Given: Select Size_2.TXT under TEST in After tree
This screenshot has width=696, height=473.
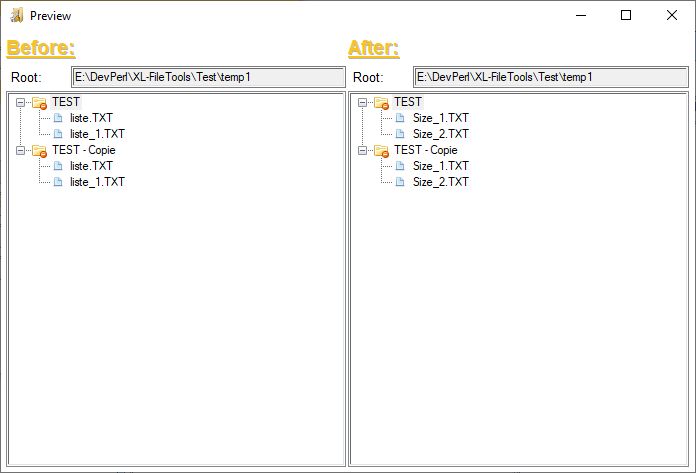Looking at the screenshot, I should (x=440, y=134).
